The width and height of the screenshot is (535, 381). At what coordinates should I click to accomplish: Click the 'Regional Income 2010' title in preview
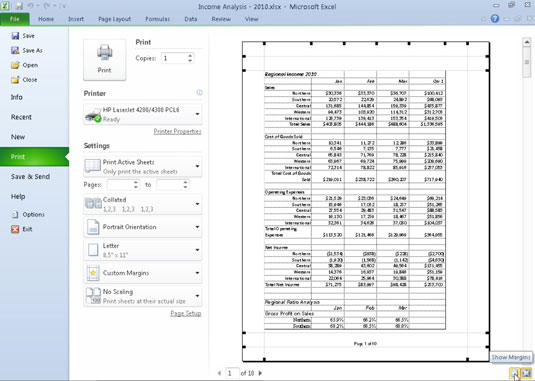click(x=291, y=74)
